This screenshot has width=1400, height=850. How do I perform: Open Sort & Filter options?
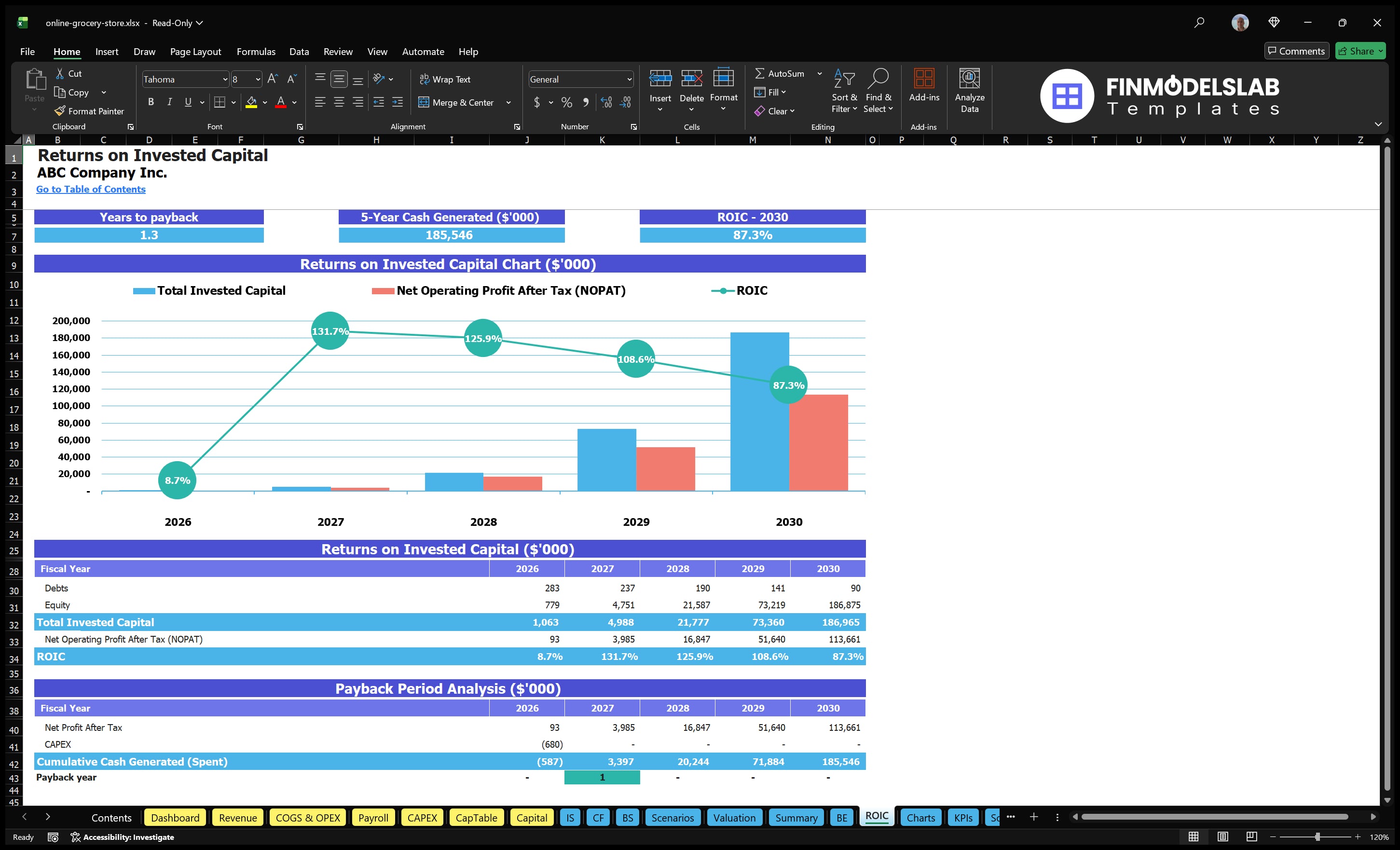pos(844,90)
